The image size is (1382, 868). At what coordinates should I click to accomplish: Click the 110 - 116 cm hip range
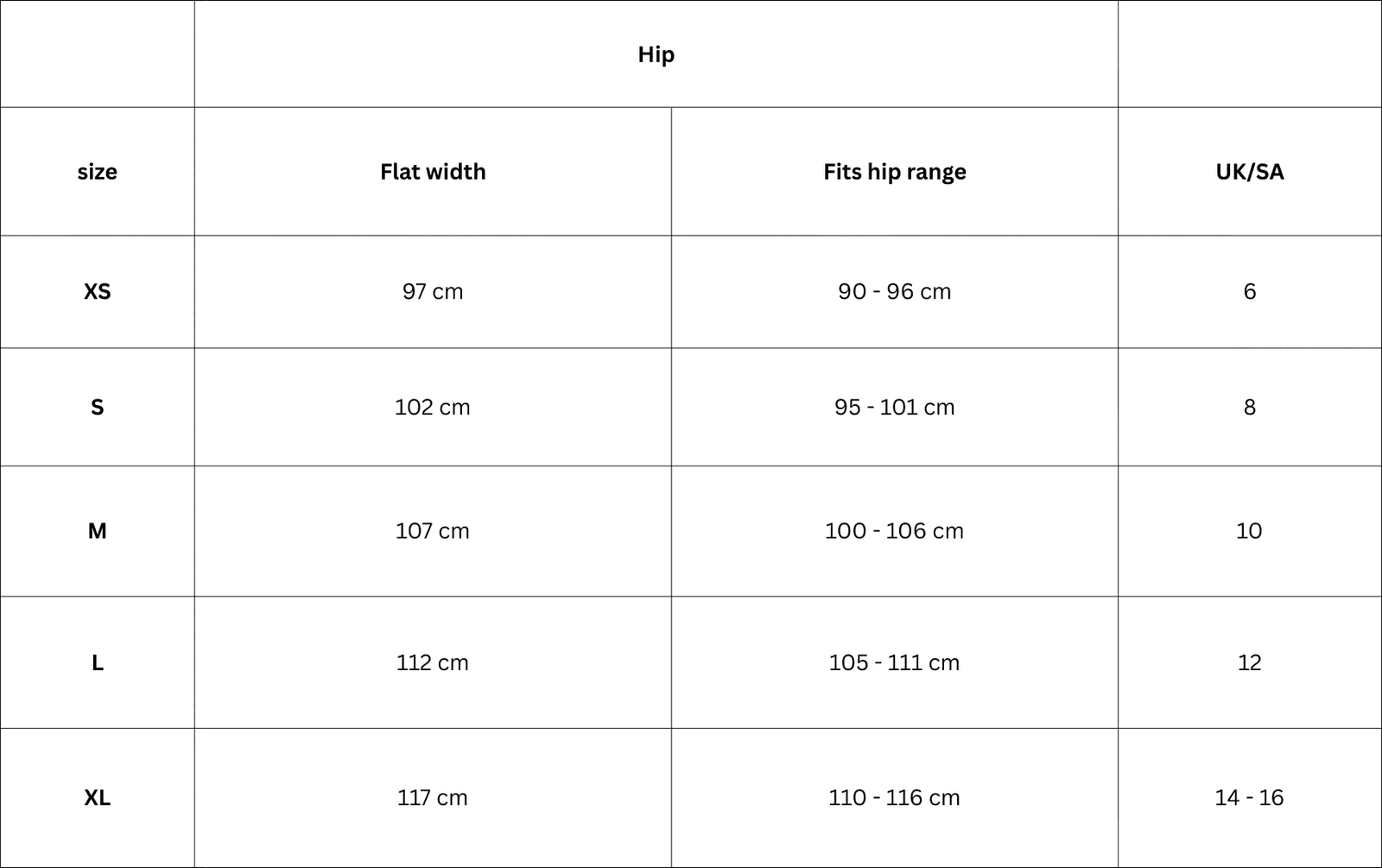pyautogui.click(x=894, y=798)
